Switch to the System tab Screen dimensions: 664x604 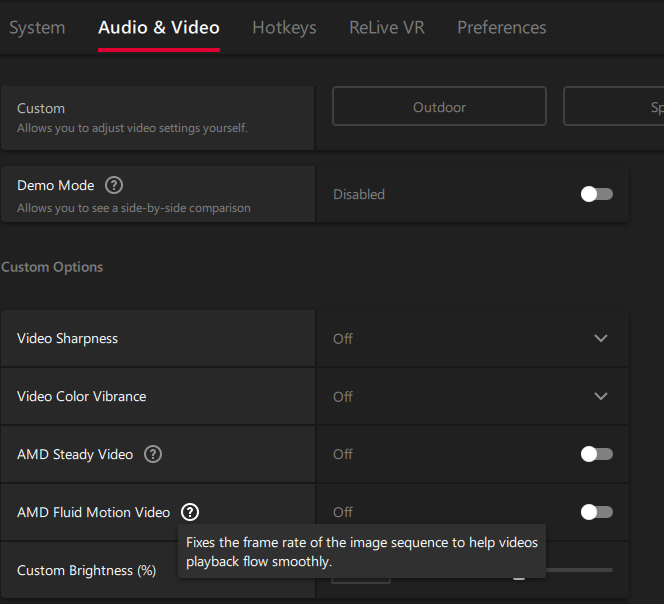tap(37, 28)
